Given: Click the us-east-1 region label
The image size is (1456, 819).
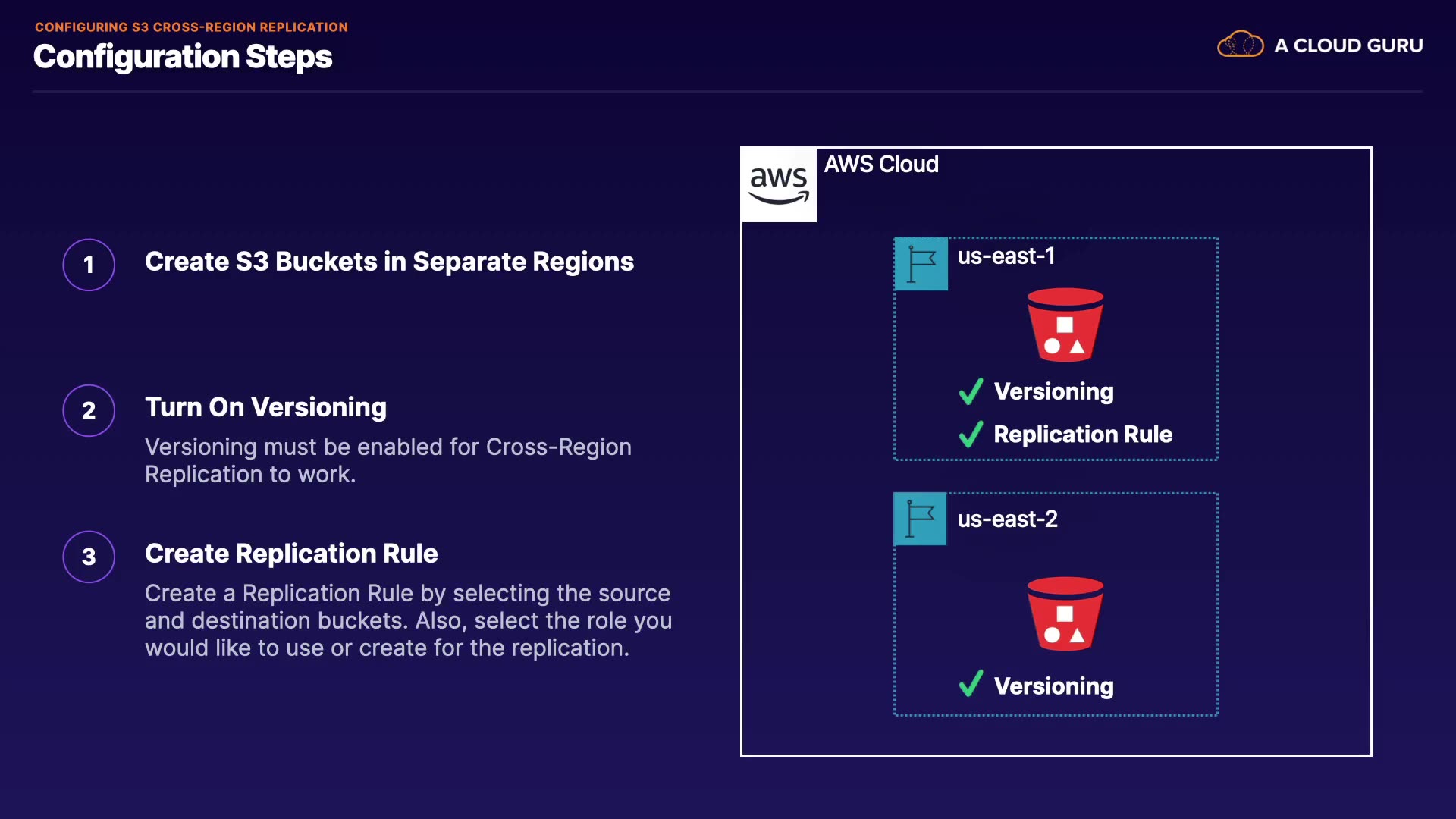Looking at the screenshot, I should click(x=1006, y=256).
